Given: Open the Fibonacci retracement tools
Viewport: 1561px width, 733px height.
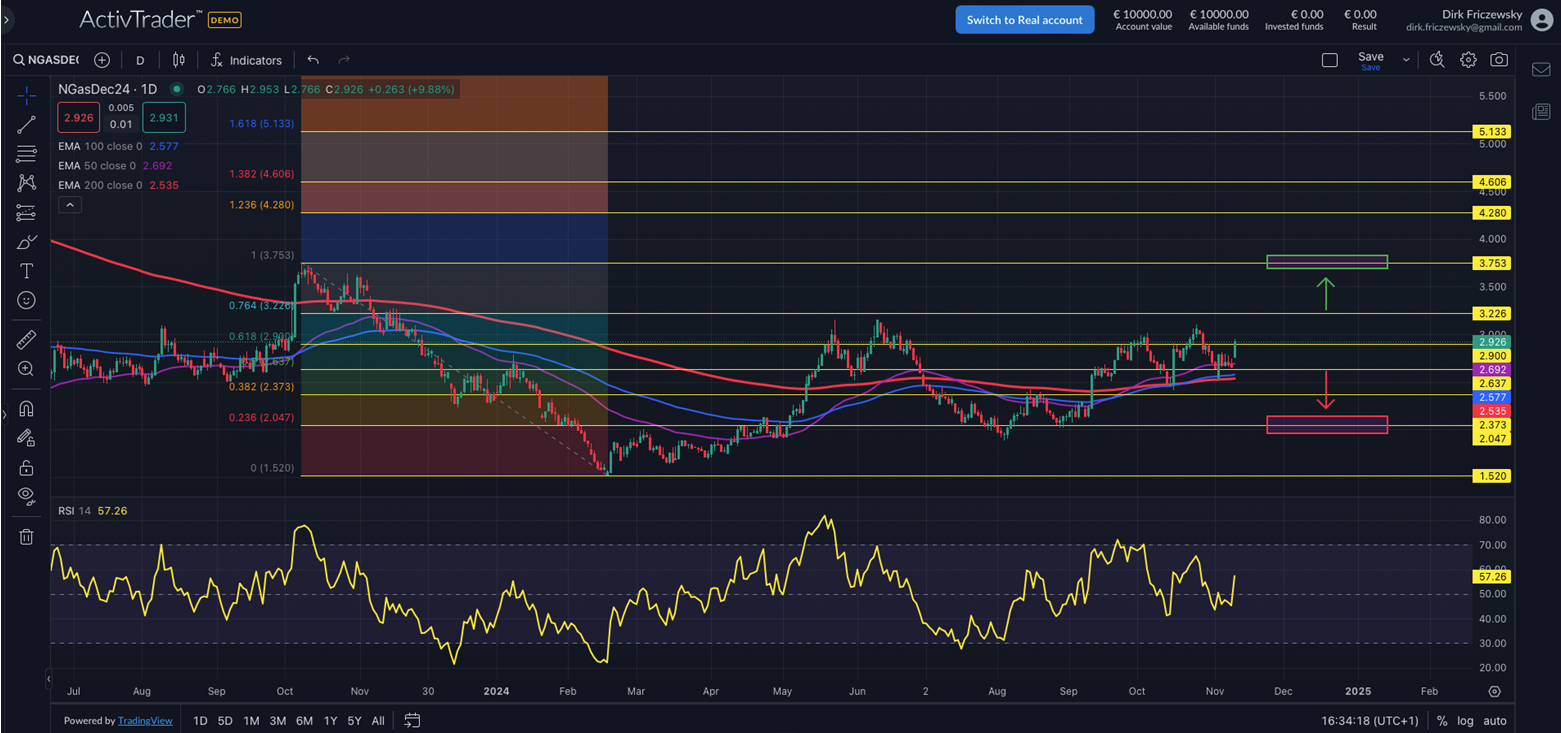Looking at the screenshot, I should pyautogui.click(x=26, y=154).
